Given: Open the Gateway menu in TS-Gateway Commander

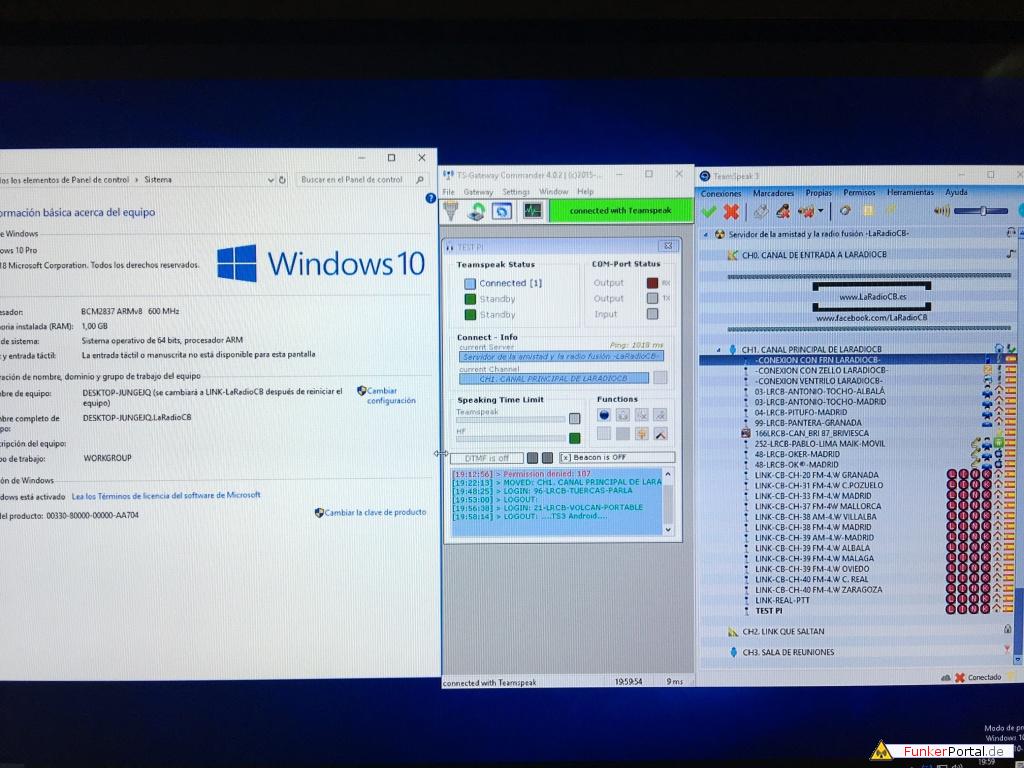Looking at the screenshot, I should pyautogui.click(x=478, y=192).
